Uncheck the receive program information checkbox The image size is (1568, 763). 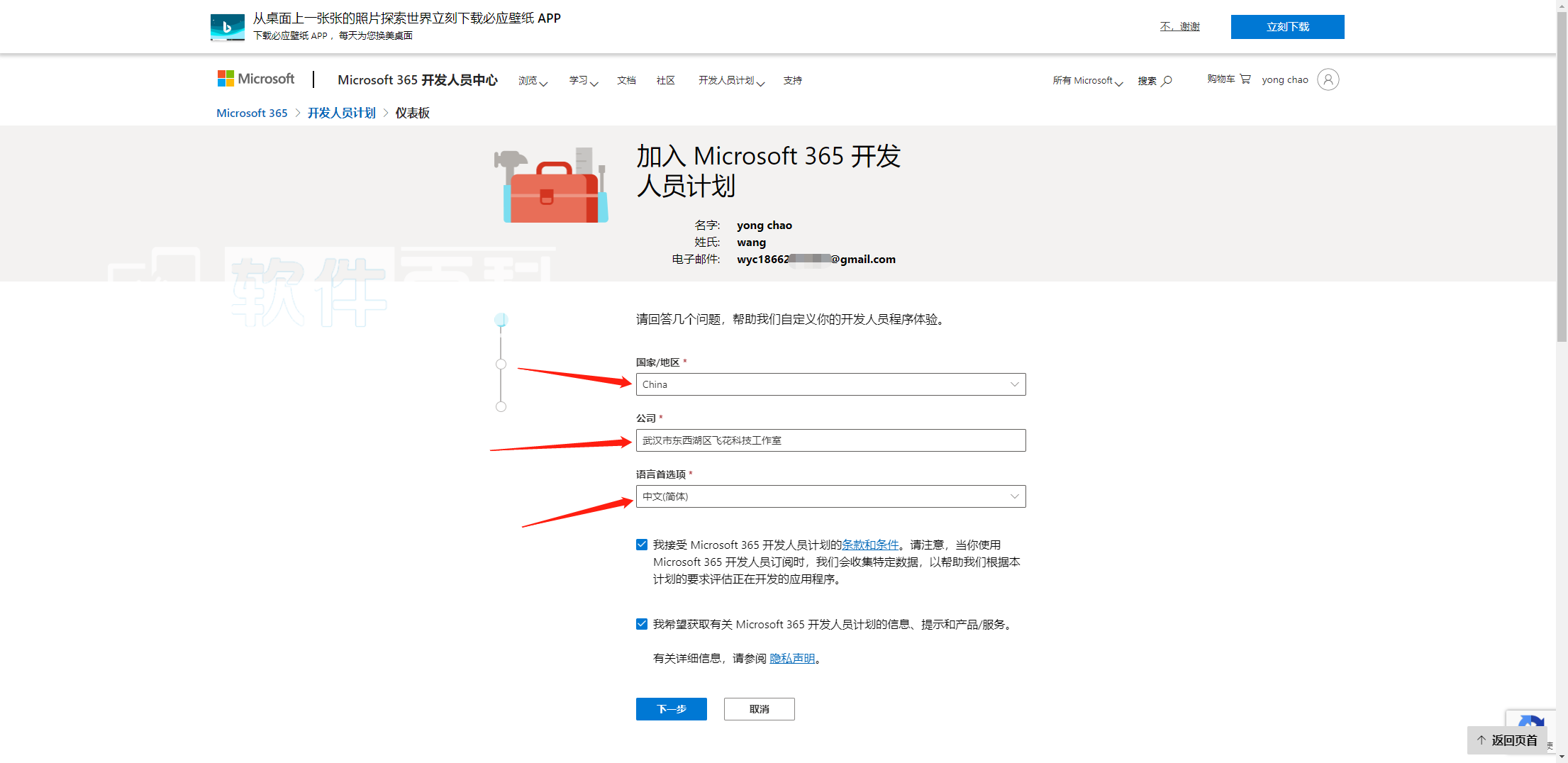click(x=642, y=624)
